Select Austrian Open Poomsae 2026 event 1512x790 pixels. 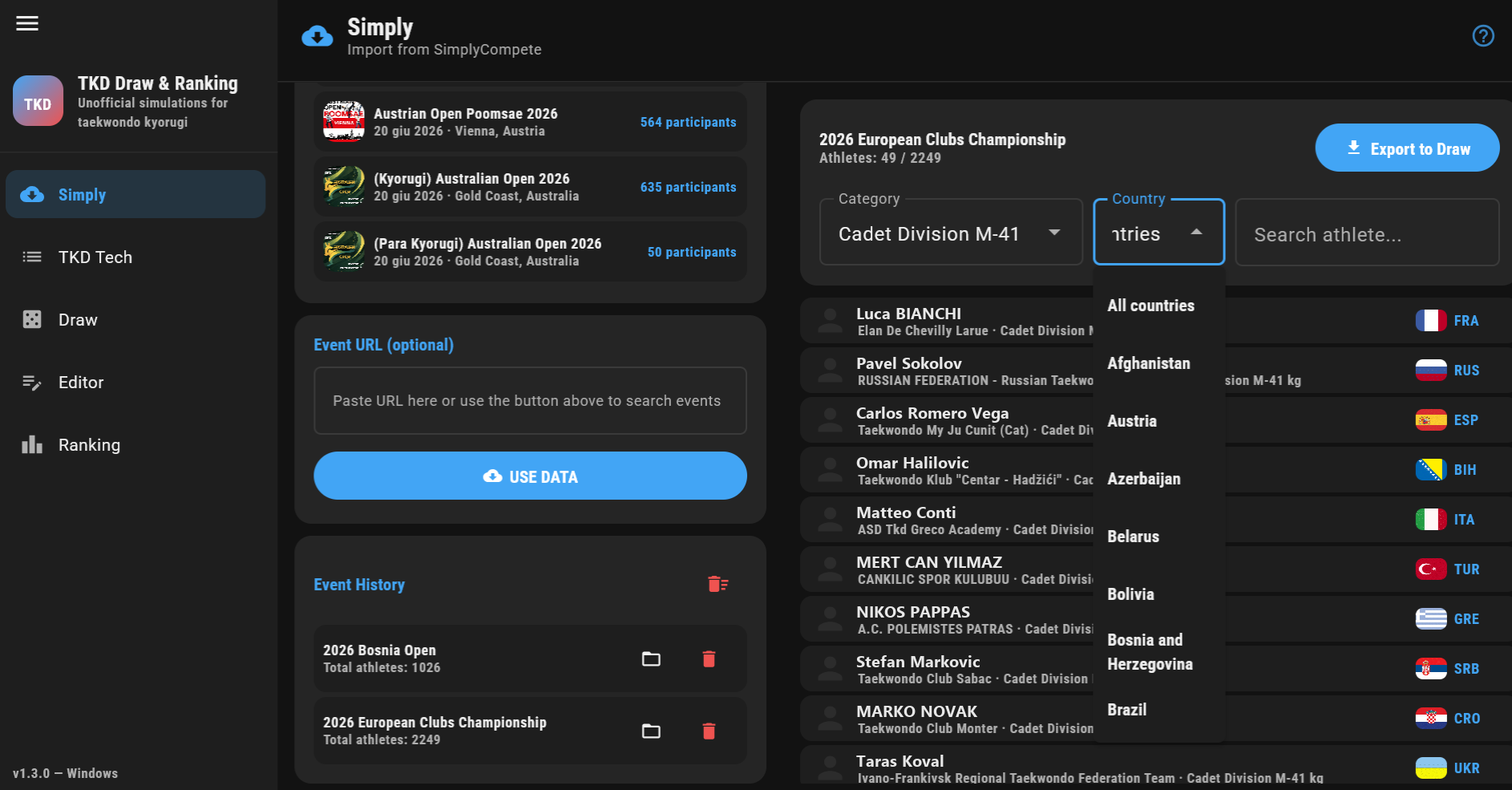coord(530,122)
